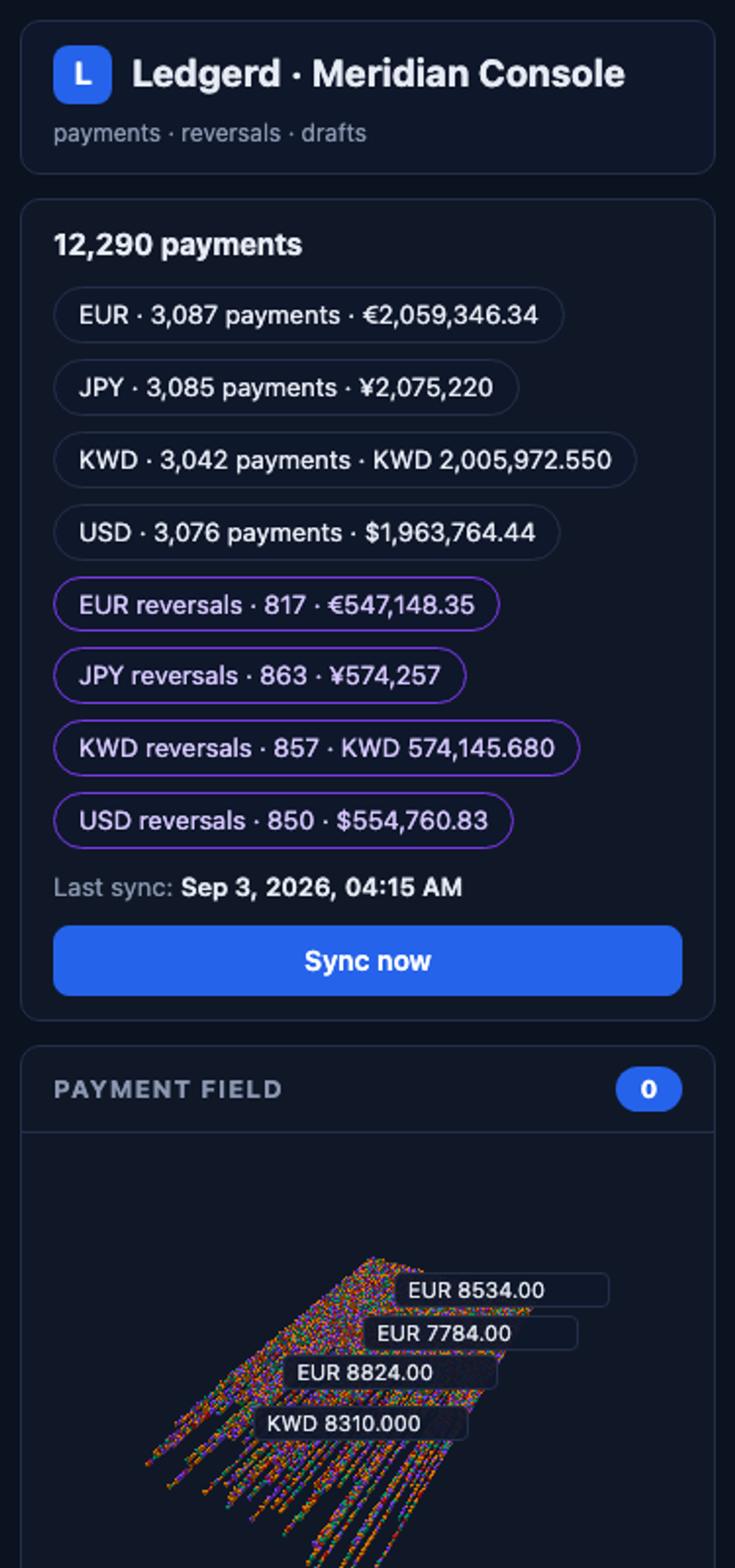Click the payments · reversals · drafts subtitle
Image resolution: width=735 pixels, height=1568 pixels.
coord(210,133)
